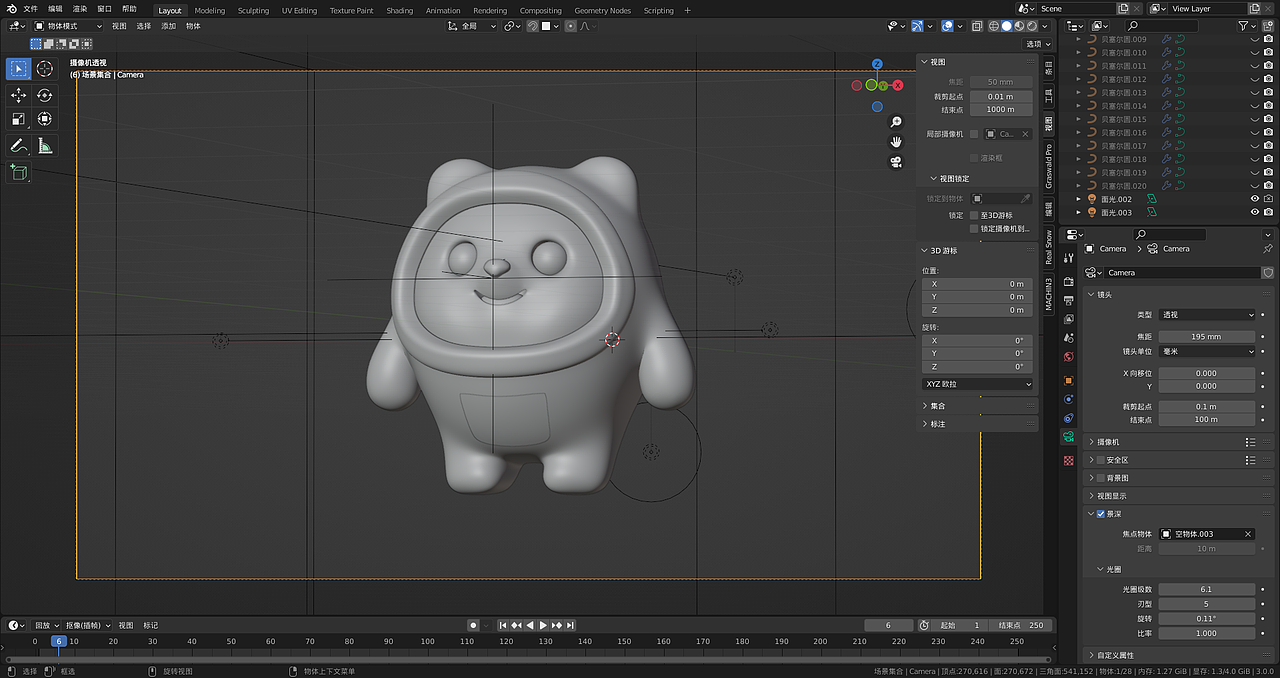
Task: Select the Move tool in left toolbar
Action: pos(19,95)
